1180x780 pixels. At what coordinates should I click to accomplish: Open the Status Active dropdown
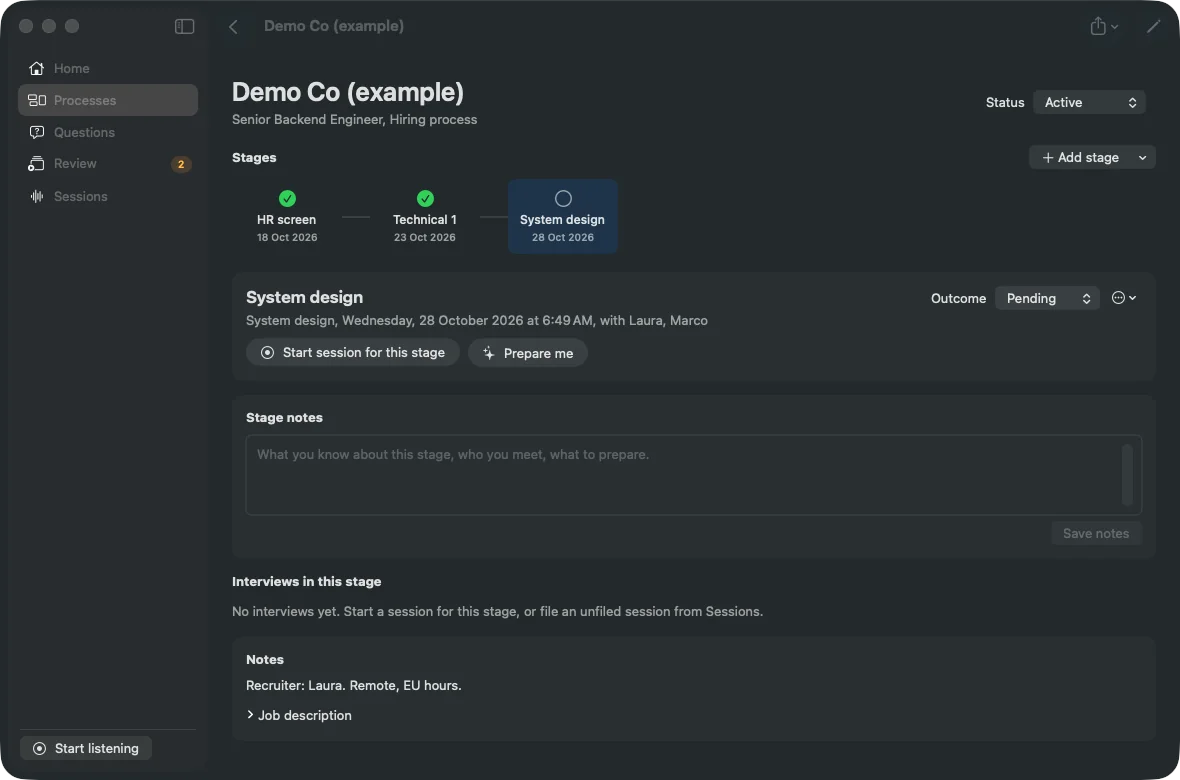1089,102
